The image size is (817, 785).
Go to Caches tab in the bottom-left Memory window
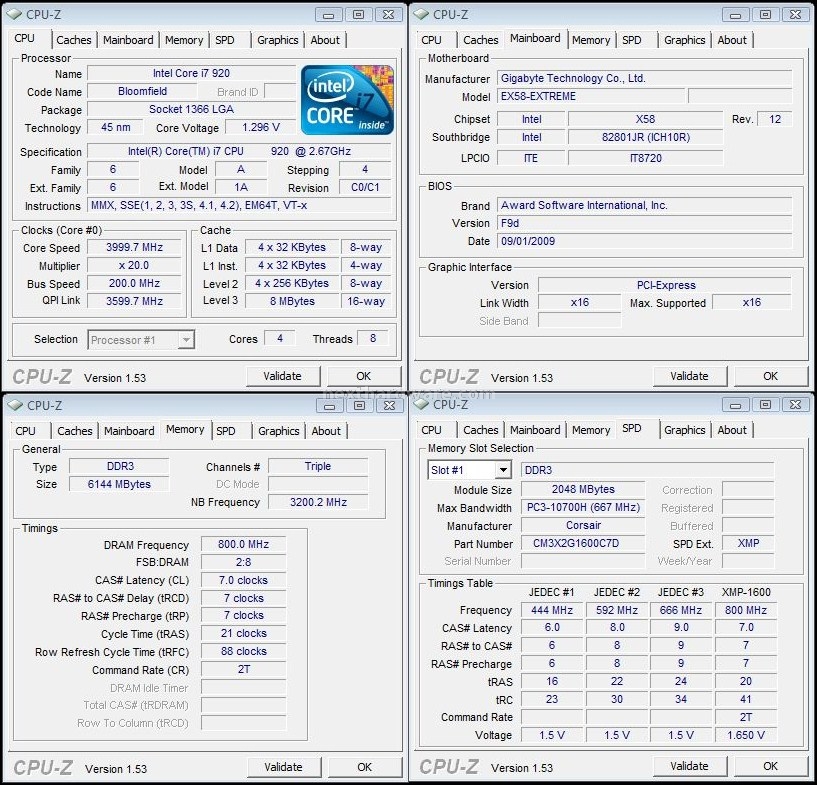coord(75,431)
